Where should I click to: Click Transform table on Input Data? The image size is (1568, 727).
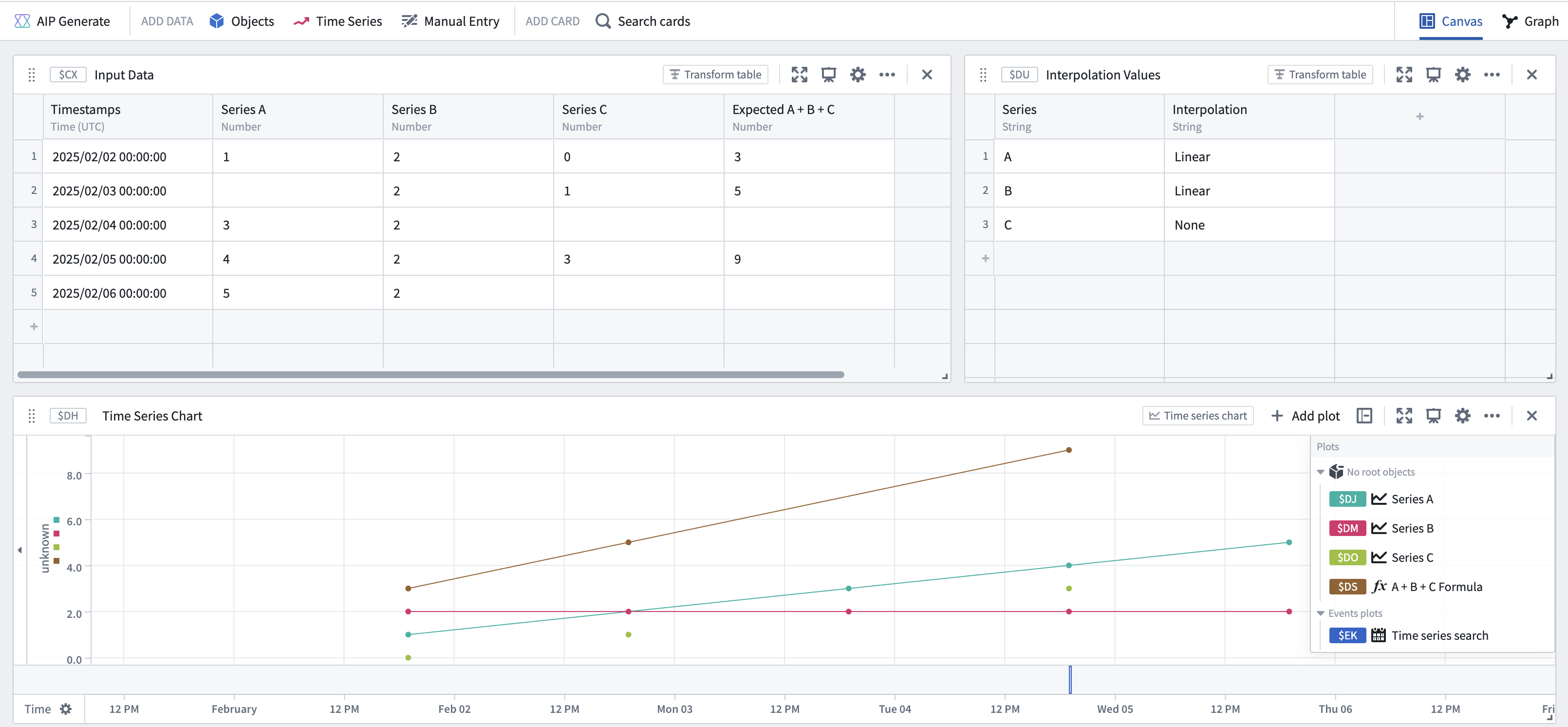(715, 75)
